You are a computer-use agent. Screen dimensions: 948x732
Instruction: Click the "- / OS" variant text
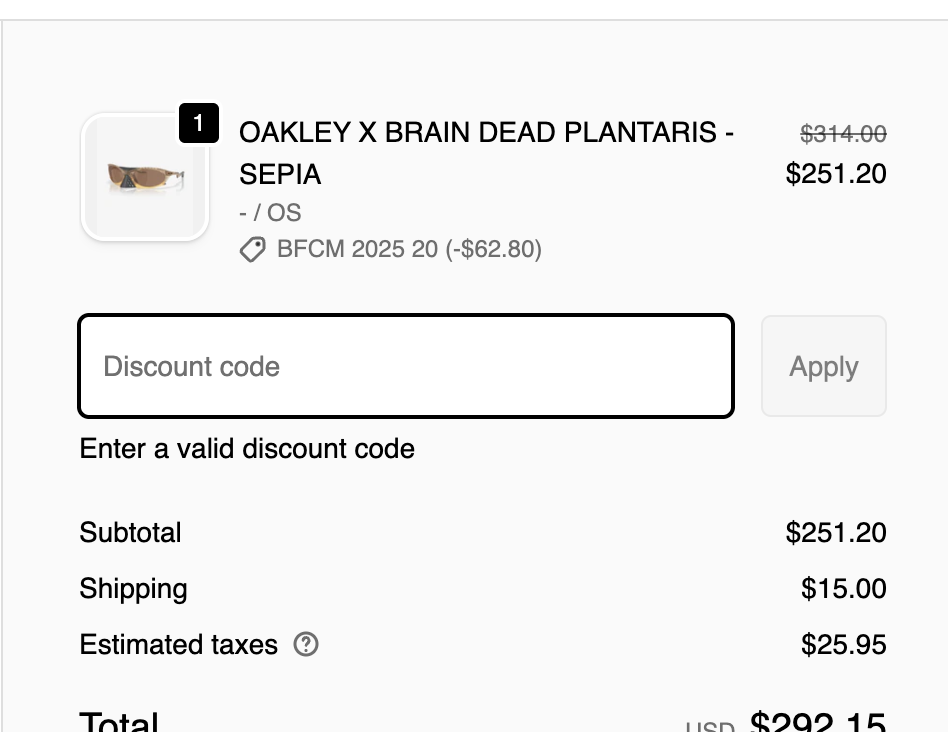(270, 213)
